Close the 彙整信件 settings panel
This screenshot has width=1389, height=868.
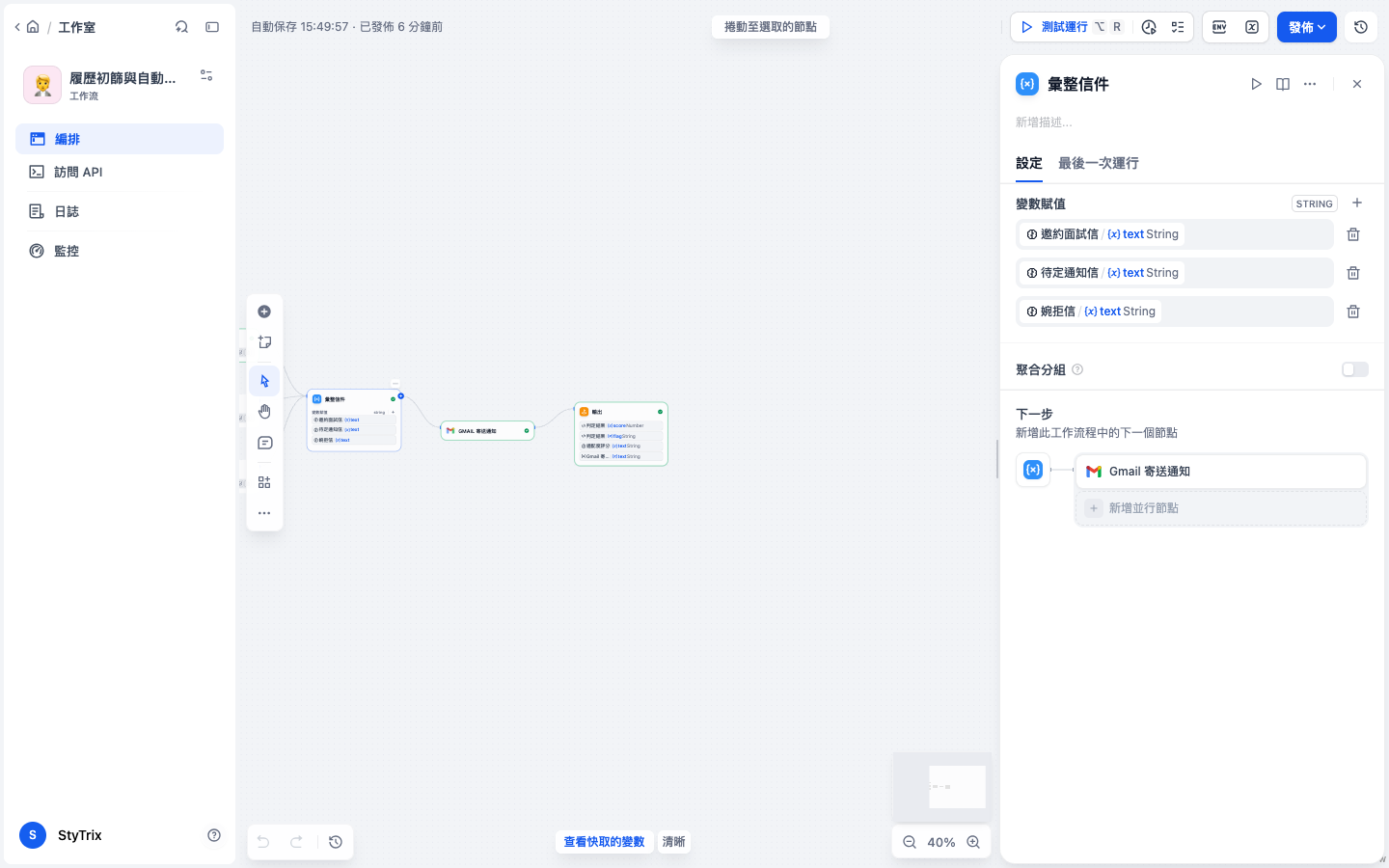[1357, 84]
